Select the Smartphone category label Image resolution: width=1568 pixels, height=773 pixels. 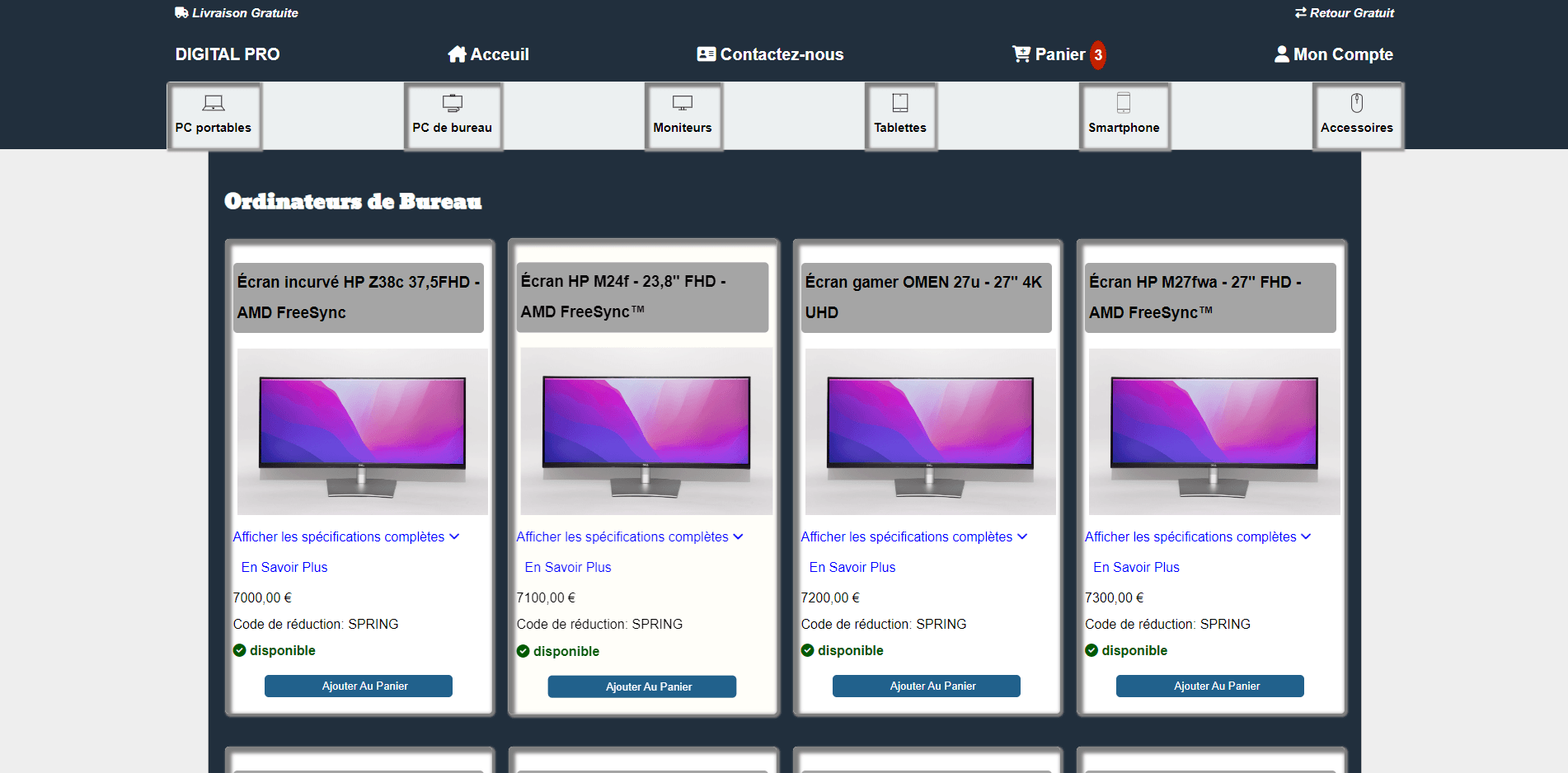coord(1124,128)
